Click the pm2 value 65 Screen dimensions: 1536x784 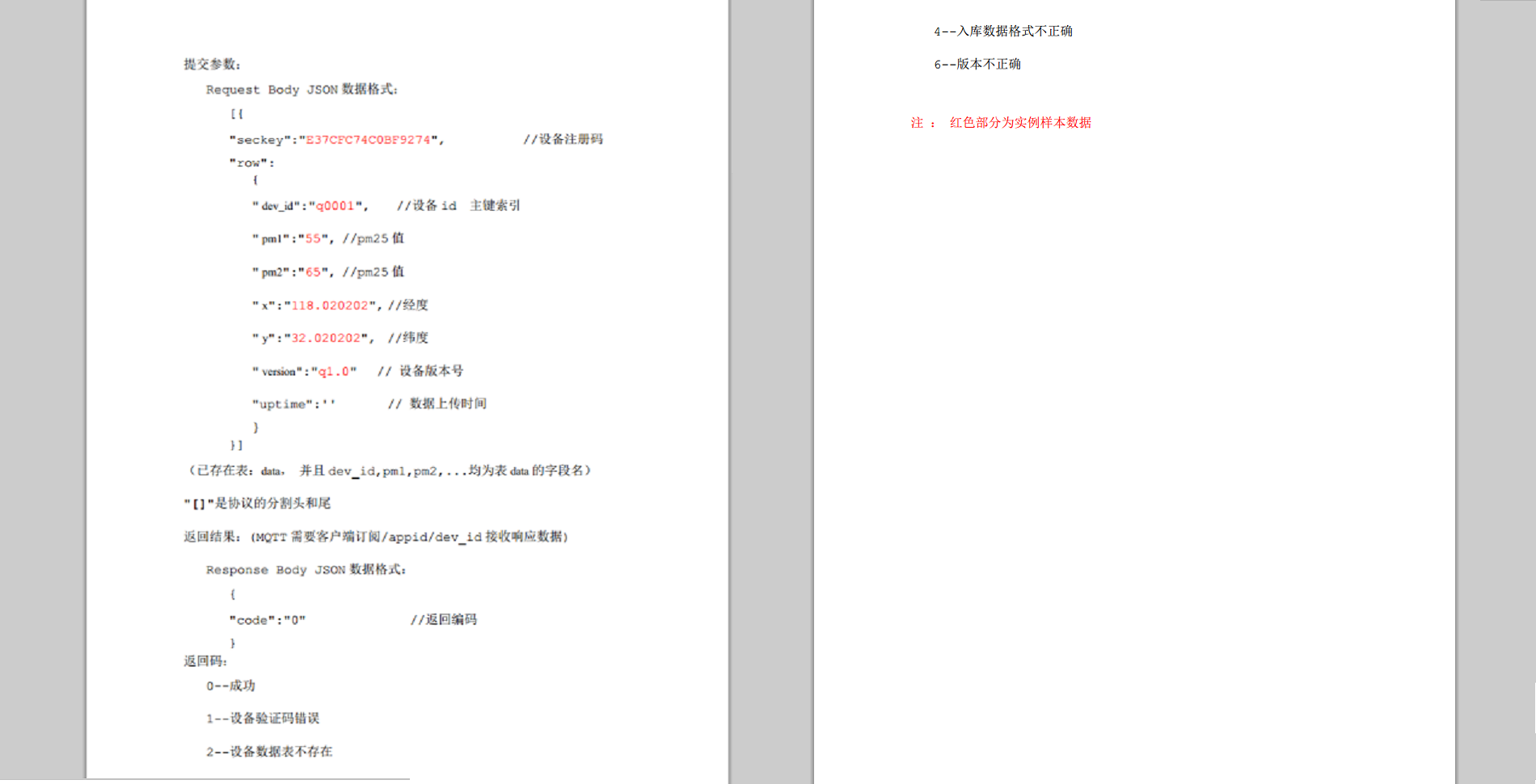[x=312, y=272]
